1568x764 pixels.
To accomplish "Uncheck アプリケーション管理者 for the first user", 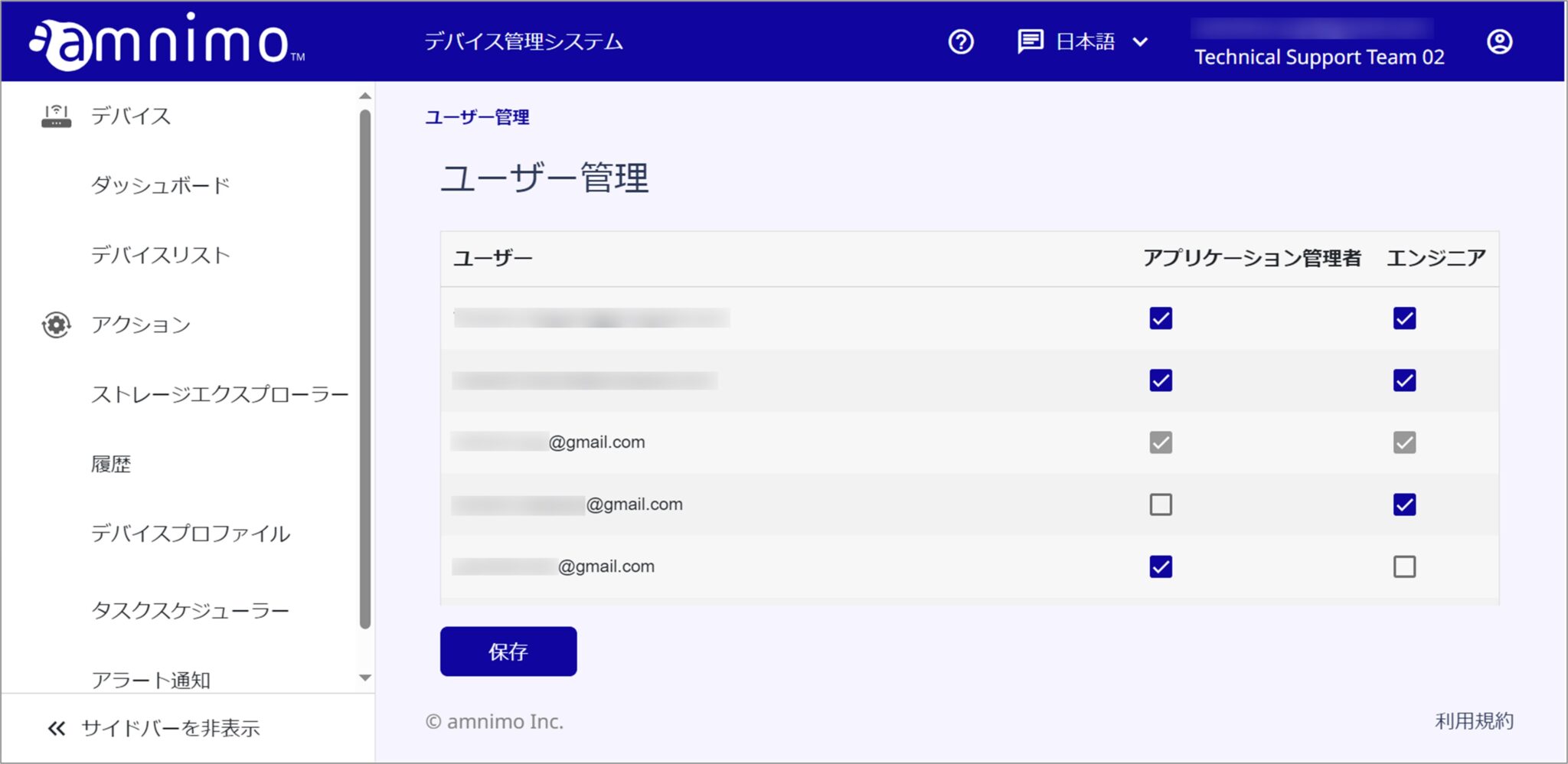I will (1159, 319).
